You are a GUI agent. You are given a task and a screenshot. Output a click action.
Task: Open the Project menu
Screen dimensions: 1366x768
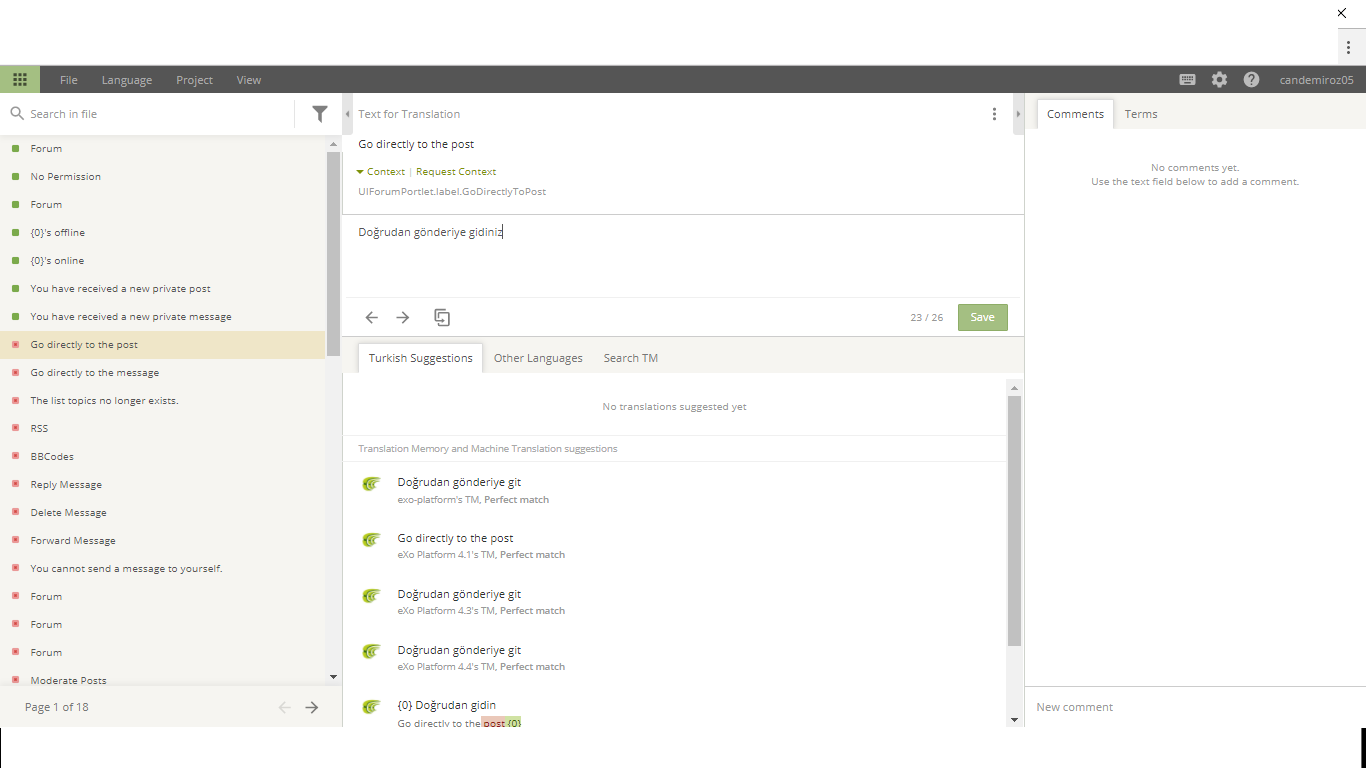(x=194, y=80)
